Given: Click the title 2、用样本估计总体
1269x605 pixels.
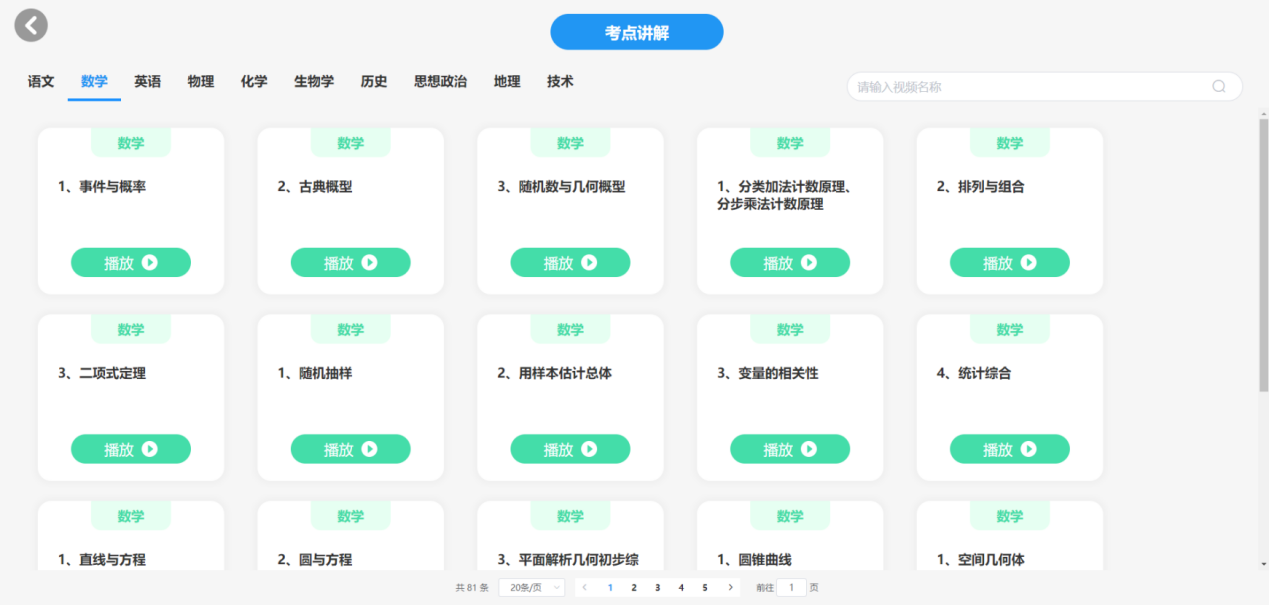Looking at the screenshot, I should 555,373.
